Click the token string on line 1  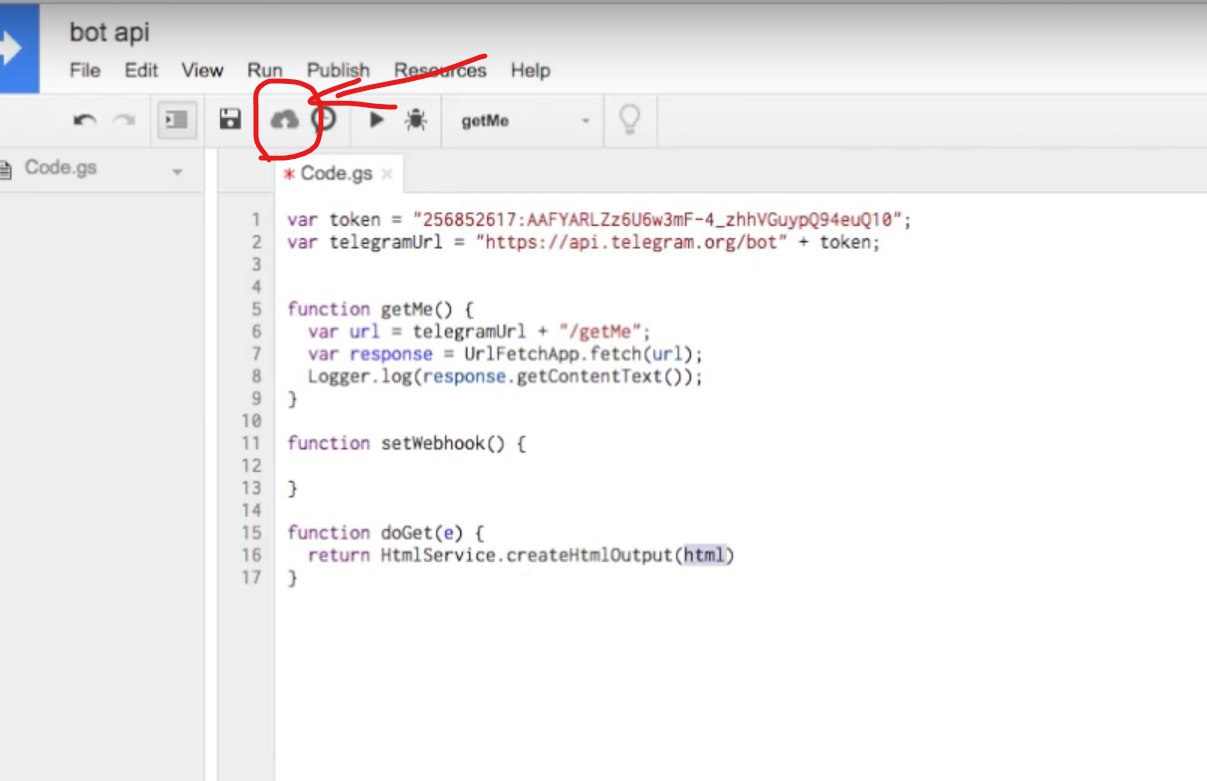tap(657, 220)
